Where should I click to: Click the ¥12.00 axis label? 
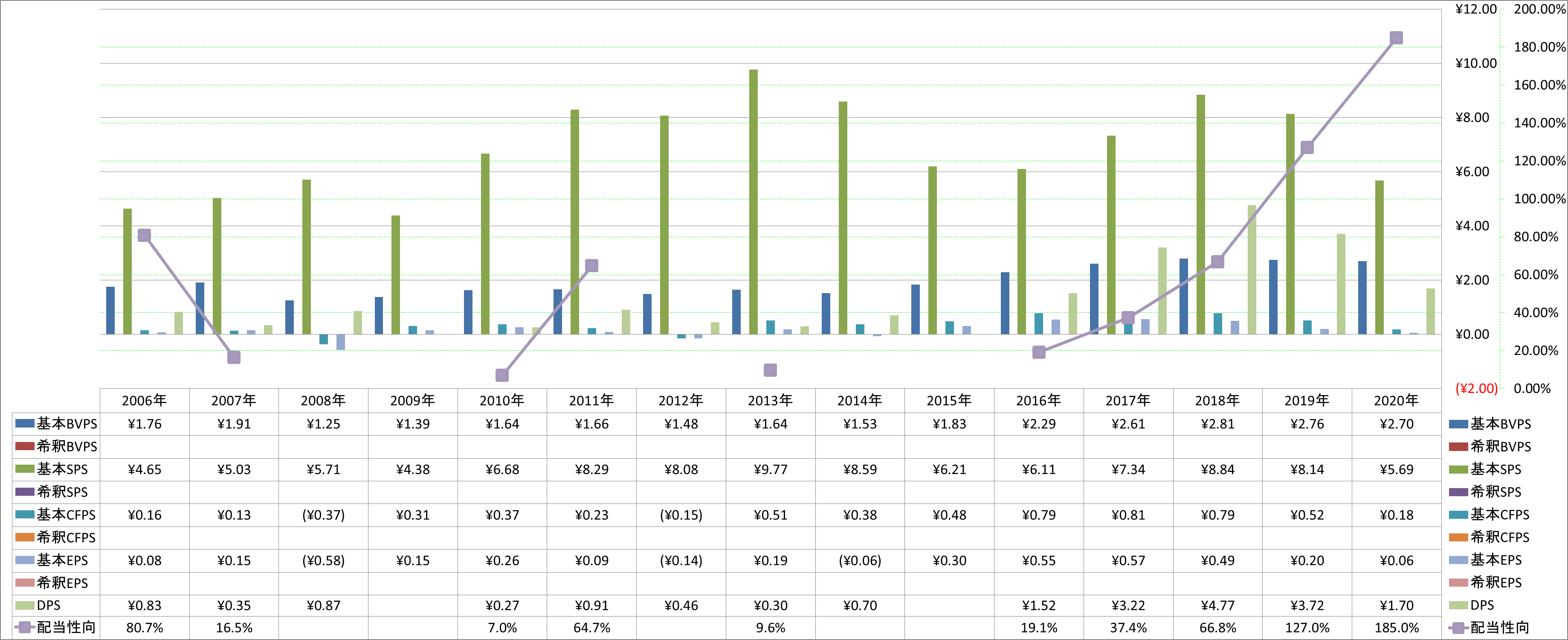tap(1475, 9)
